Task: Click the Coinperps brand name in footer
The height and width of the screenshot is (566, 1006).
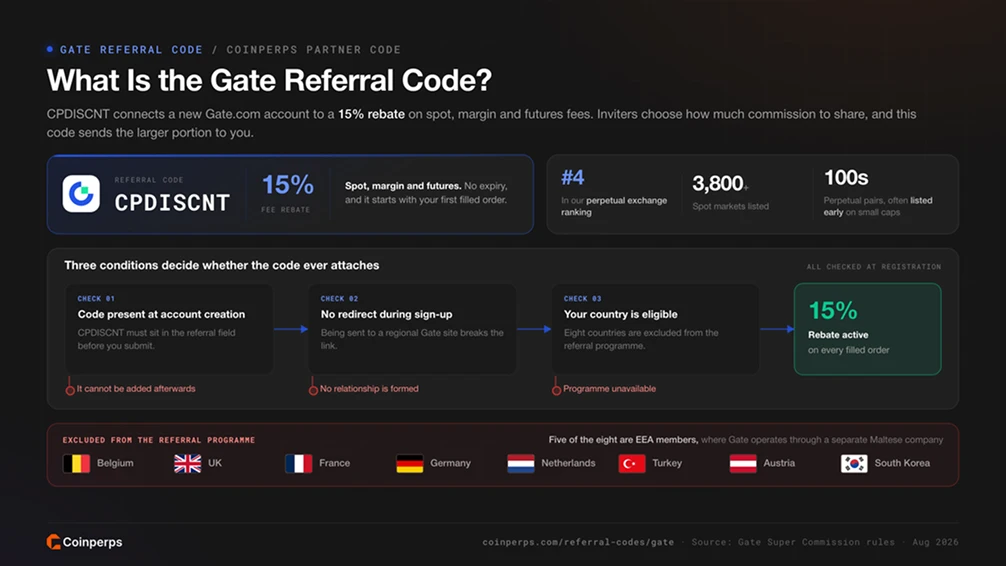Action: (92, 542)
